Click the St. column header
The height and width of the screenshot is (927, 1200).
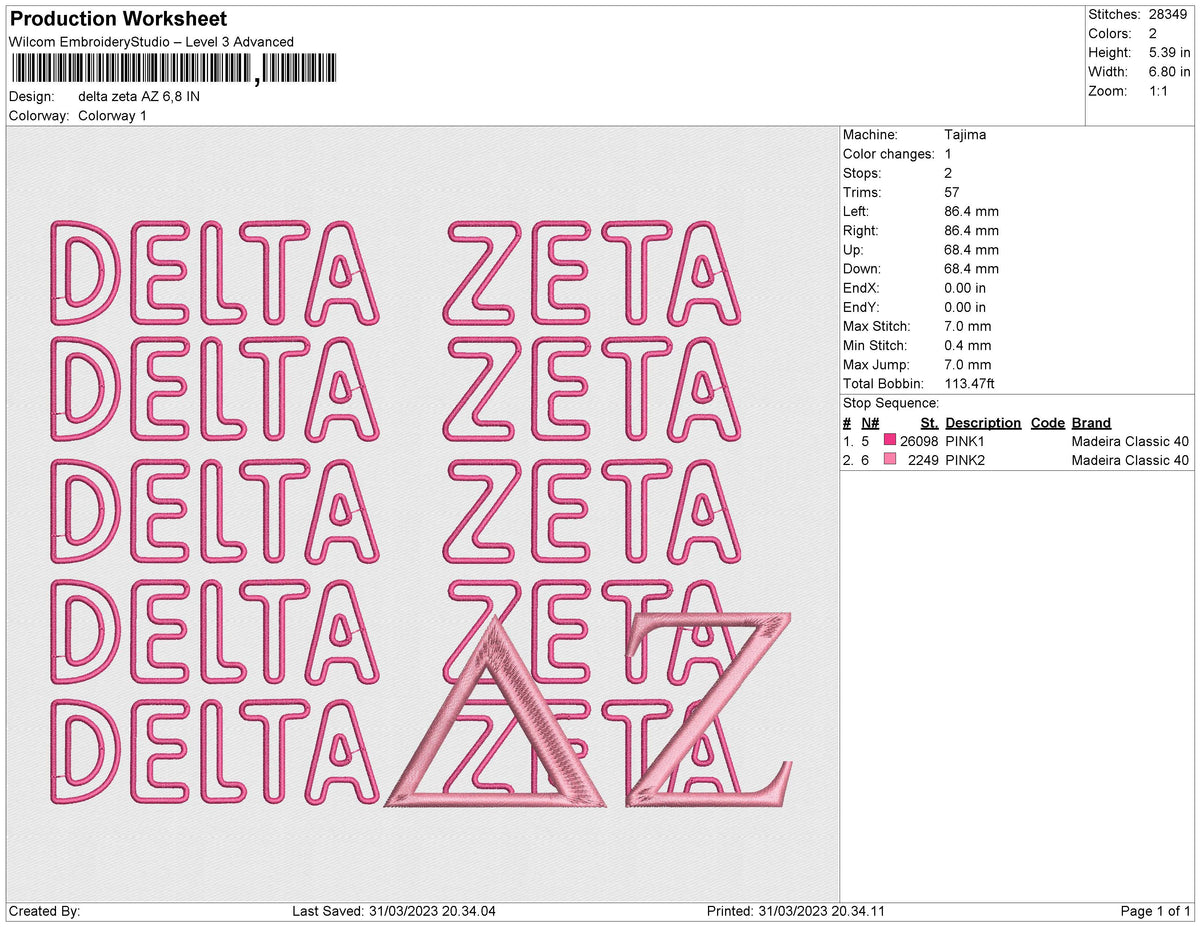coord(929,422)
